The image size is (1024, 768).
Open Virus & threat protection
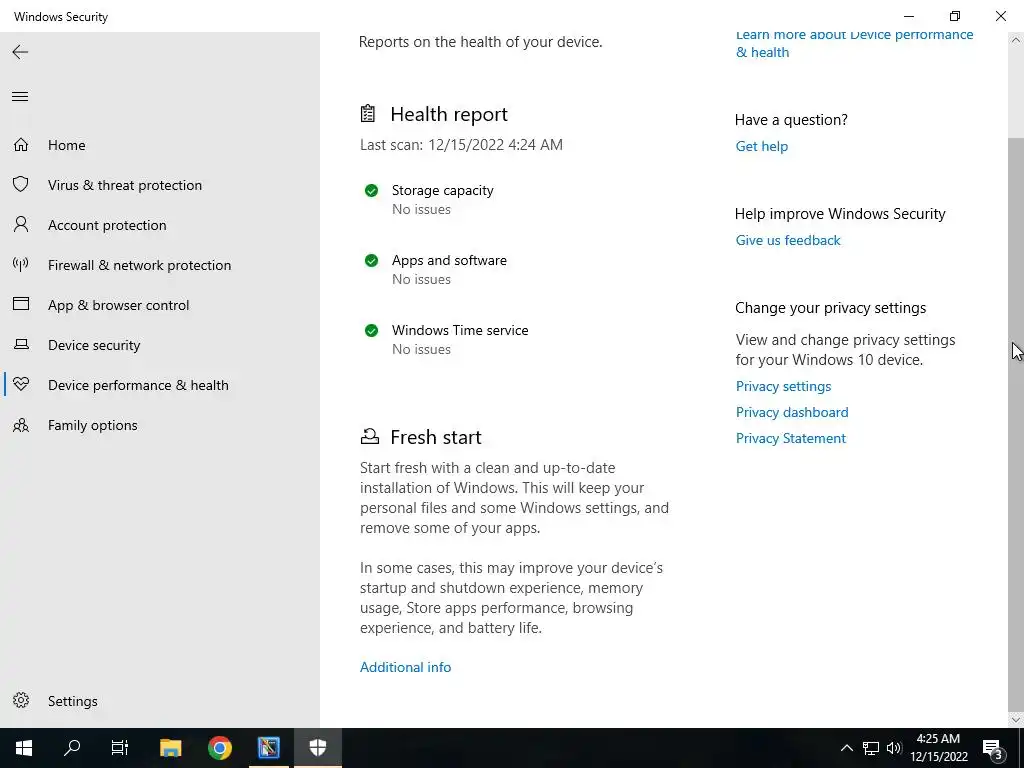click(125, 185)
